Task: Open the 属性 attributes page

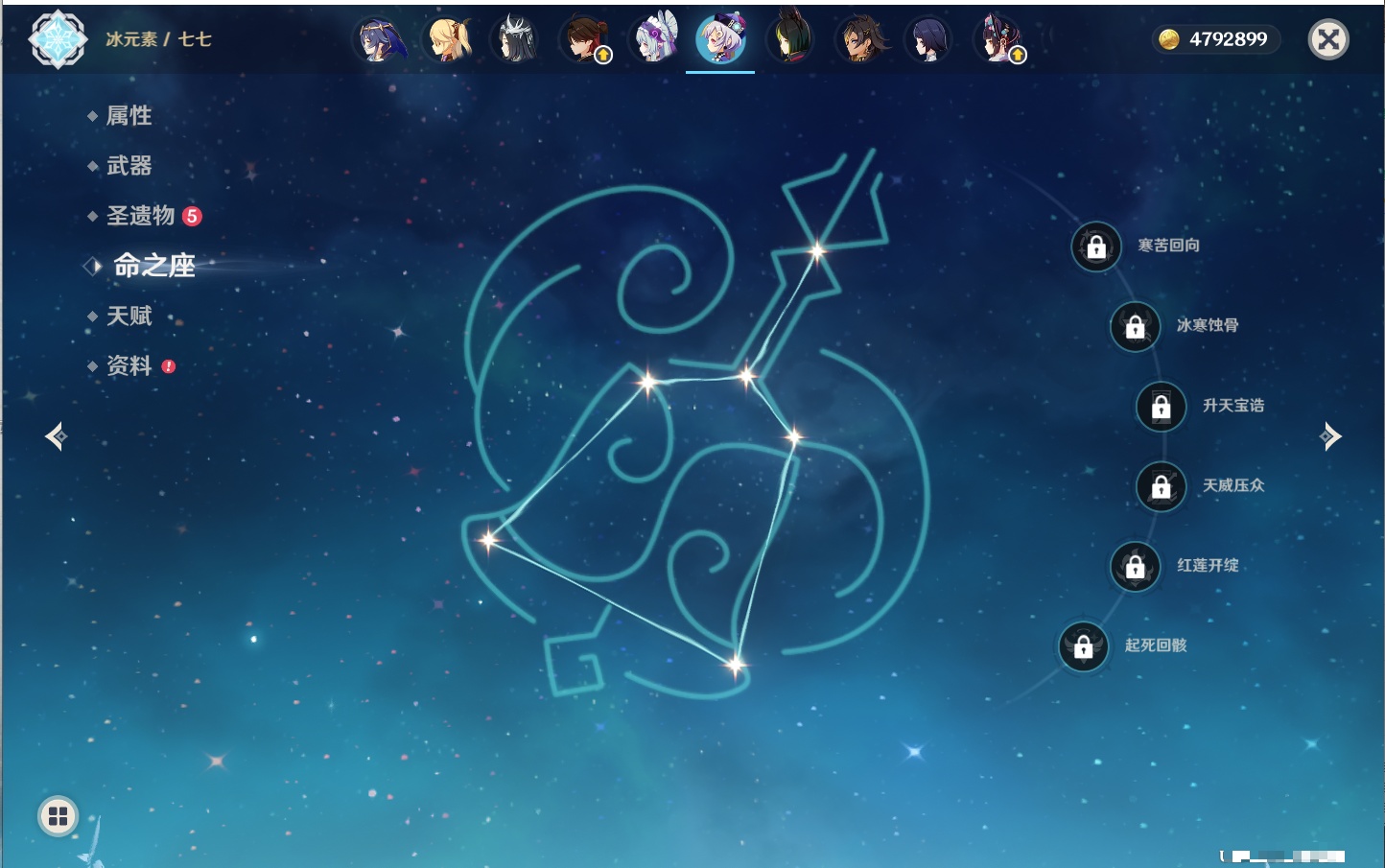Action: point(129,116)
